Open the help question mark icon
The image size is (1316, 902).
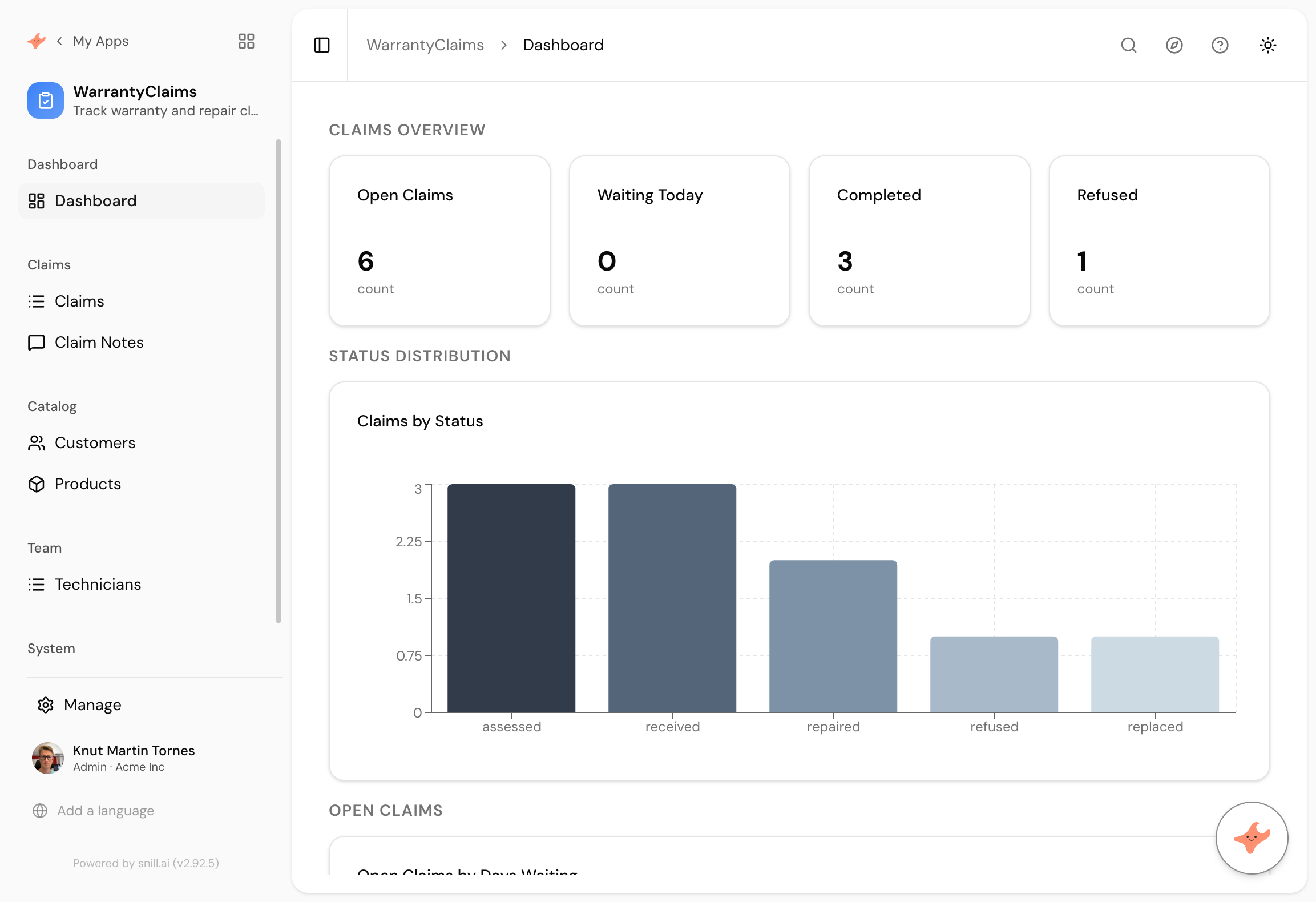[1220, 45]
